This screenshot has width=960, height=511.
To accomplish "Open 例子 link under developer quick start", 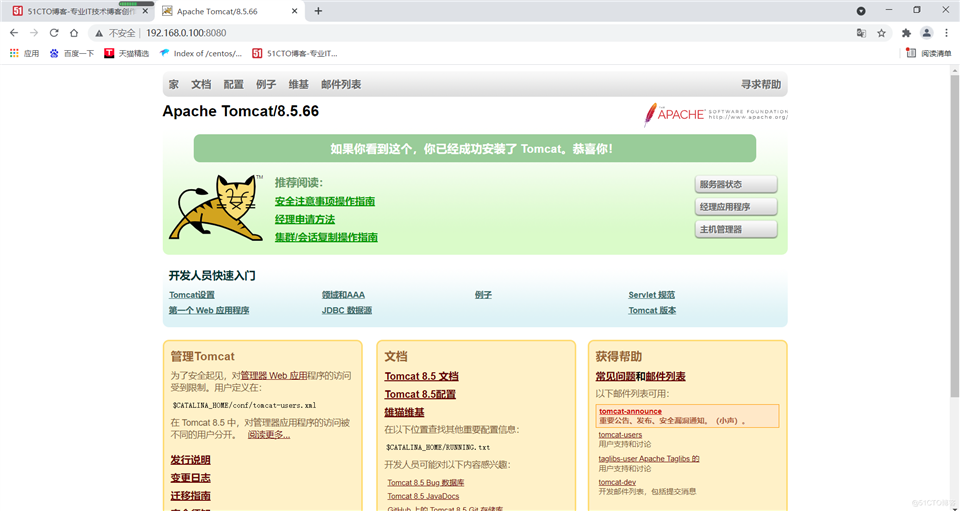I will coord(483,295).
